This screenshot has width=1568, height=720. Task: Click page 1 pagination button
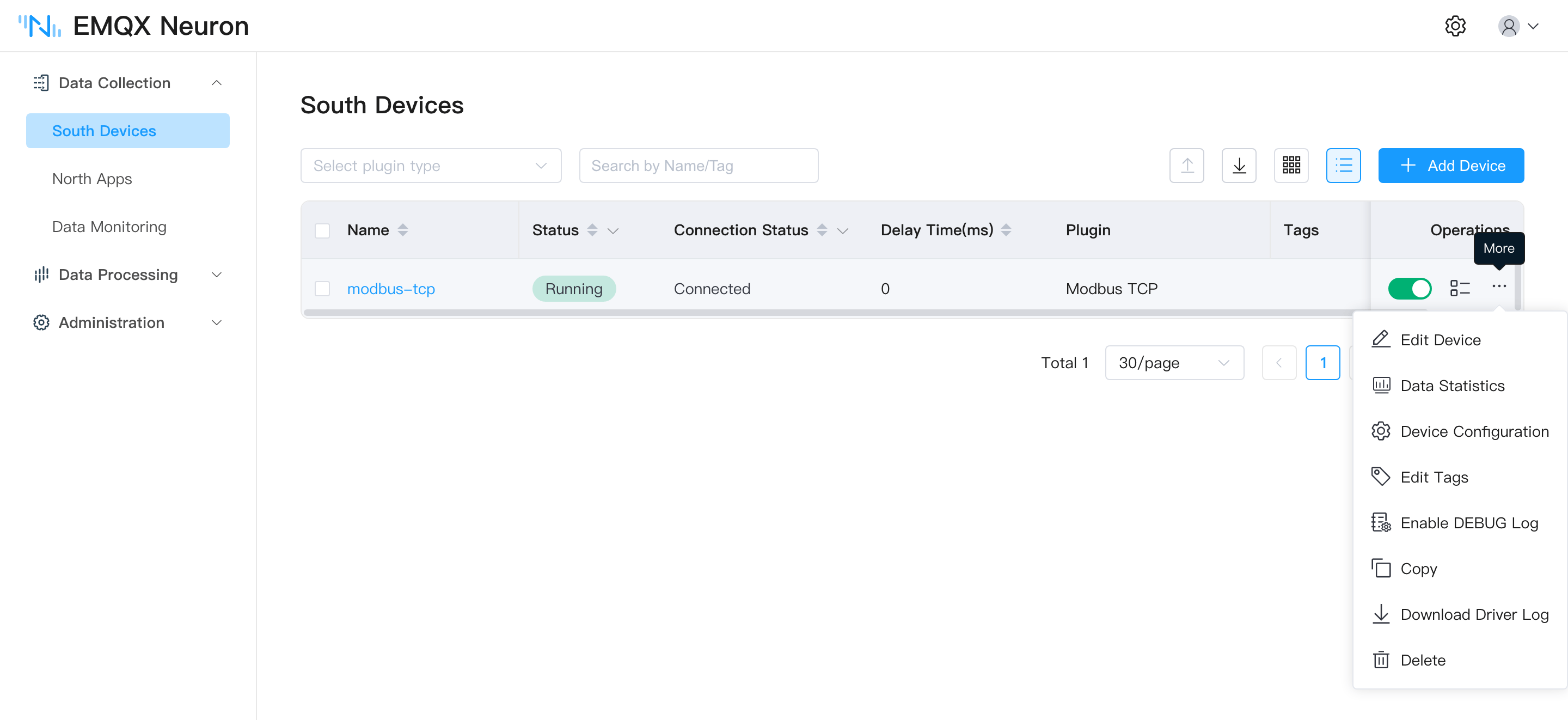click(1322, 362)
